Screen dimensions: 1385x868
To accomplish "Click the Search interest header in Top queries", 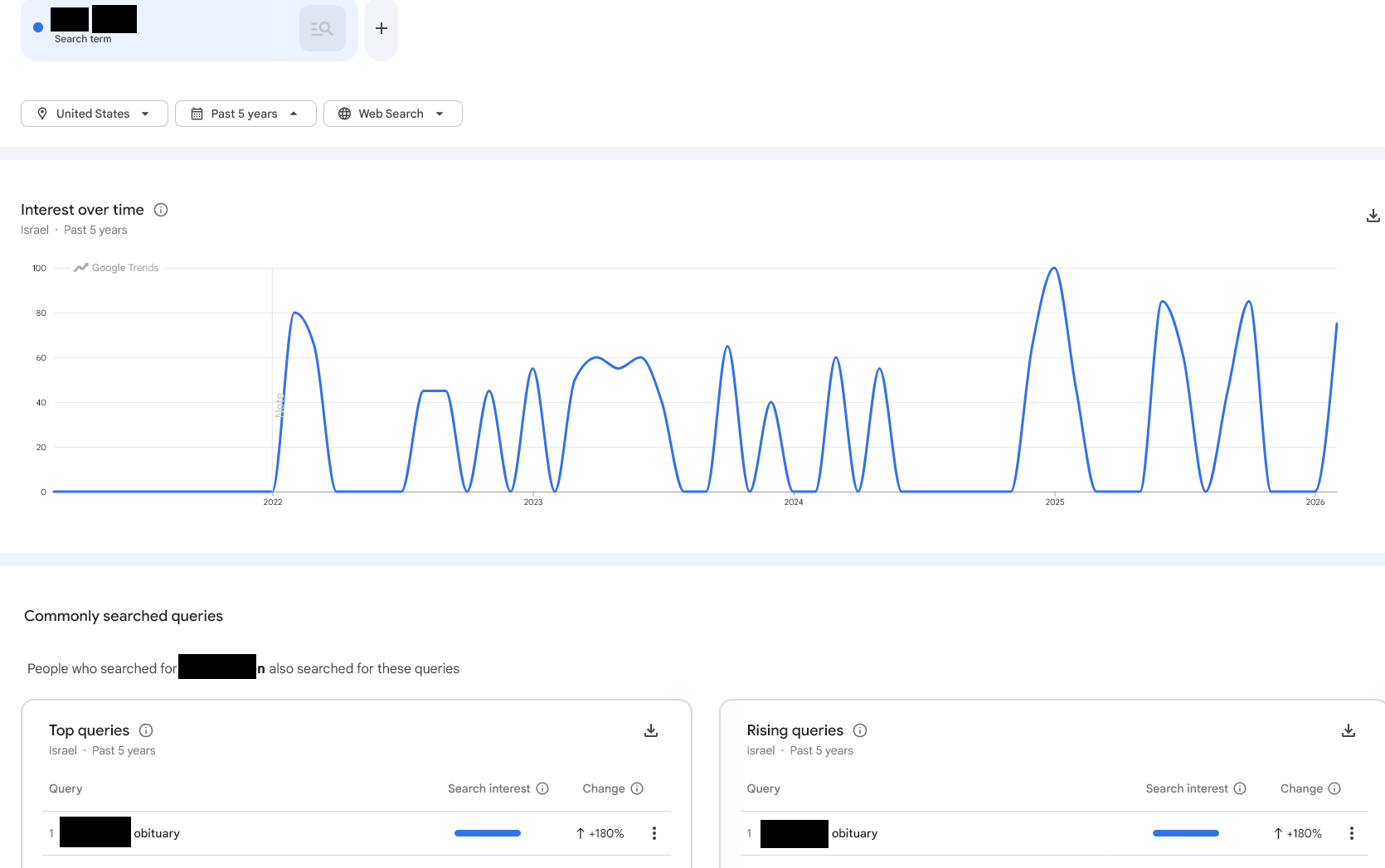I will [x=489, y=788].
